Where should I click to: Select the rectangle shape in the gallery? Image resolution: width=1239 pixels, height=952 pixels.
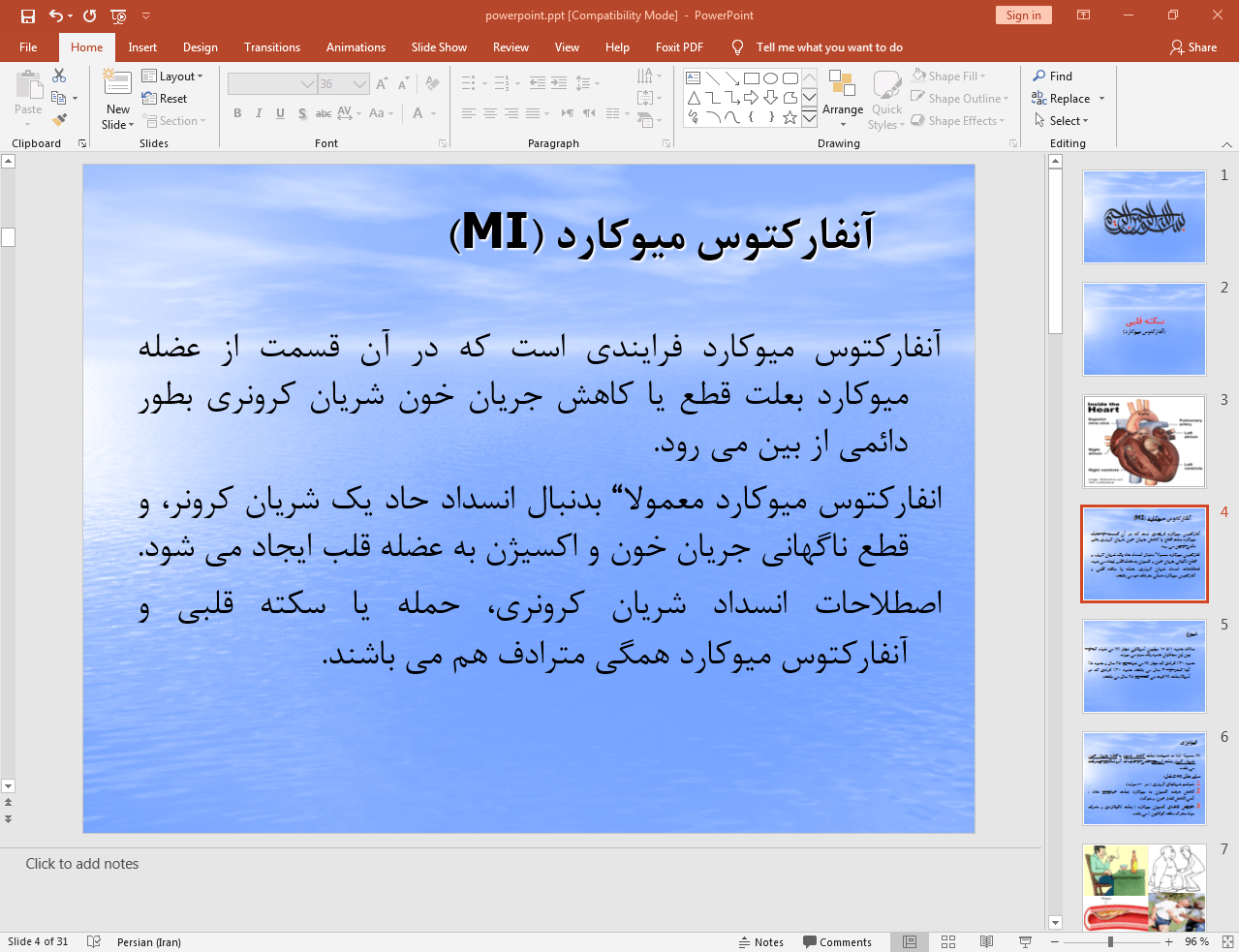[751, 78]
